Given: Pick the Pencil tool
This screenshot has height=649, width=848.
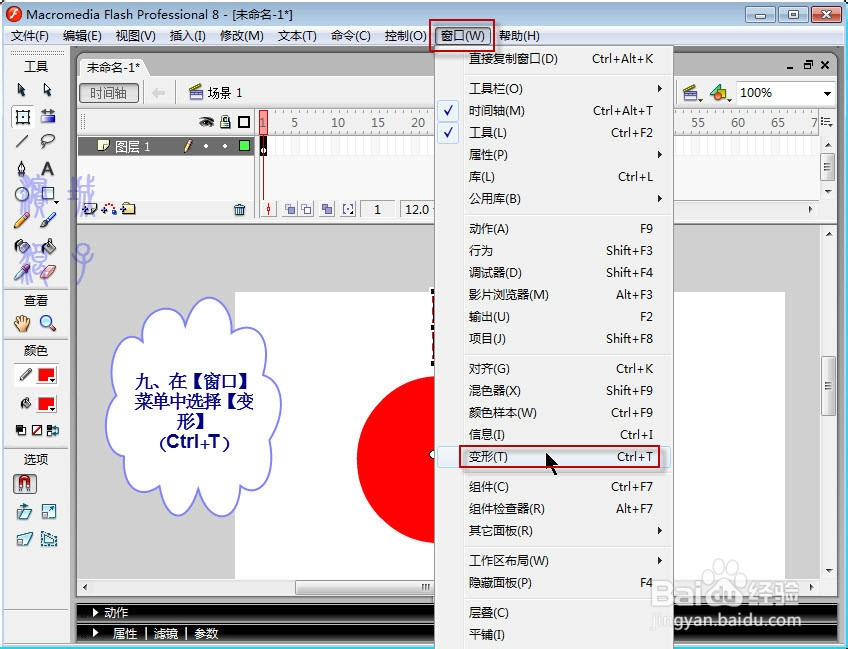Looking at the screenshot, I should tap(22, 220).
